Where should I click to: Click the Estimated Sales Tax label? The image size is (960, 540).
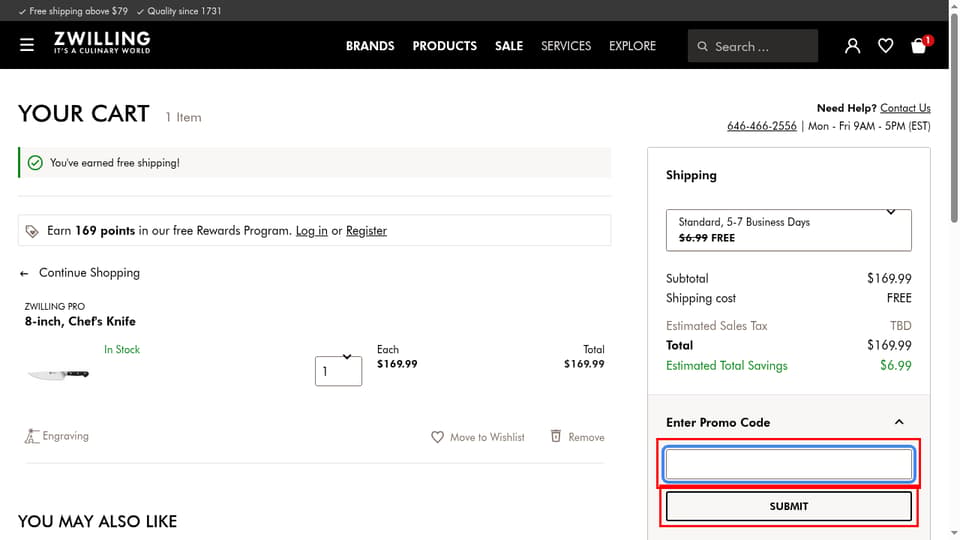tap(716, 326)
